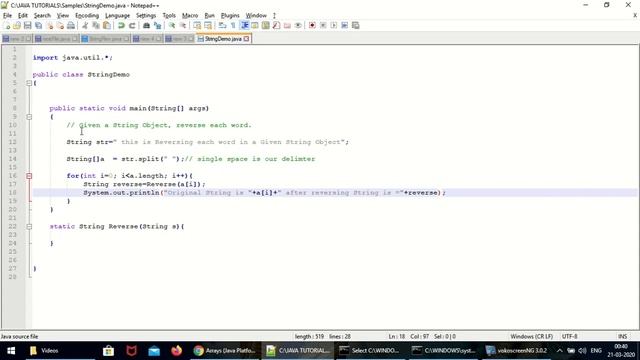
Task: Switch to the new 3 tab
Action: (x=179, y=39)
